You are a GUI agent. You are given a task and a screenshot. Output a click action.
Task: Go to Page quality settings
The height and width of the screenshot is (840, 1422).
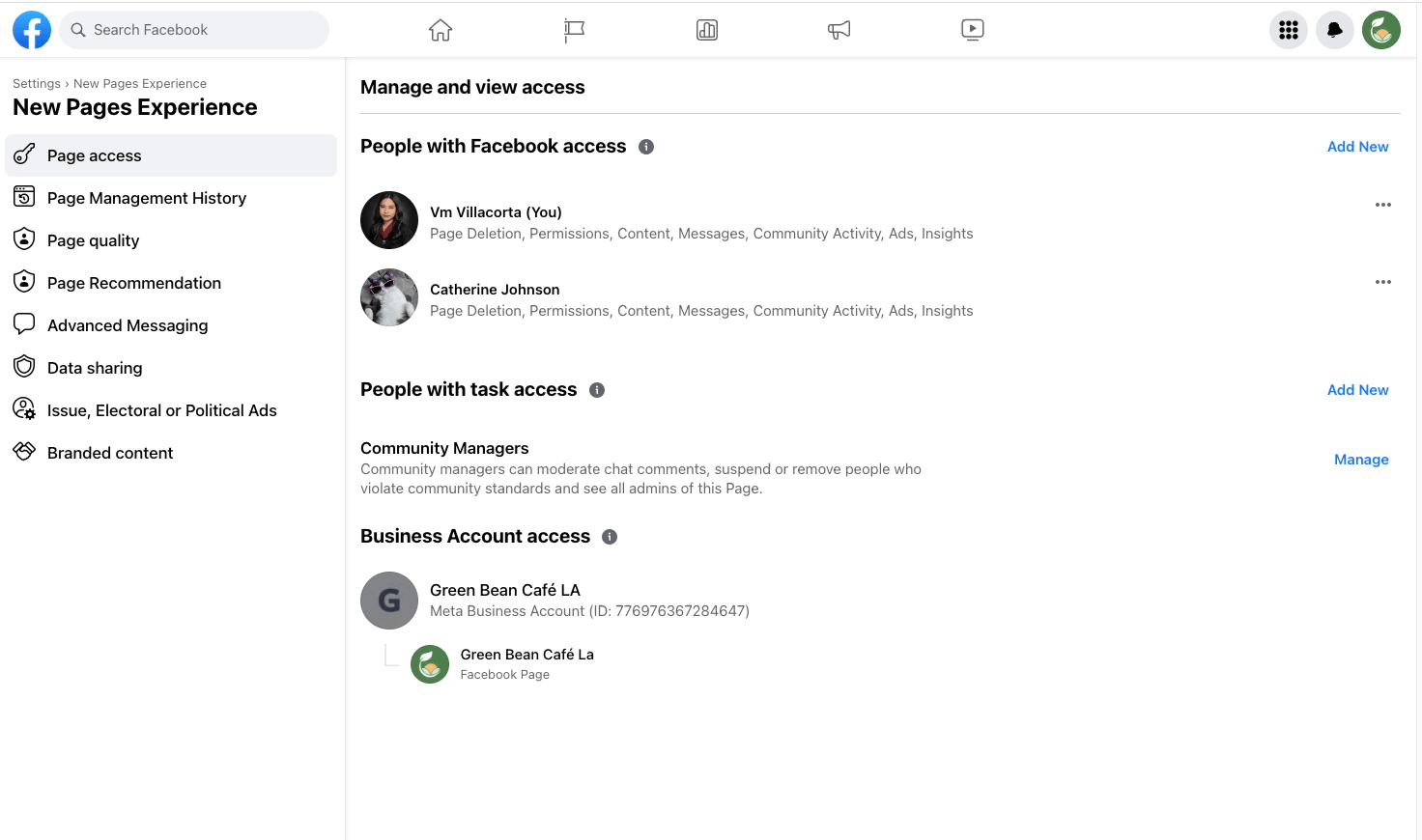pos(171,240)
